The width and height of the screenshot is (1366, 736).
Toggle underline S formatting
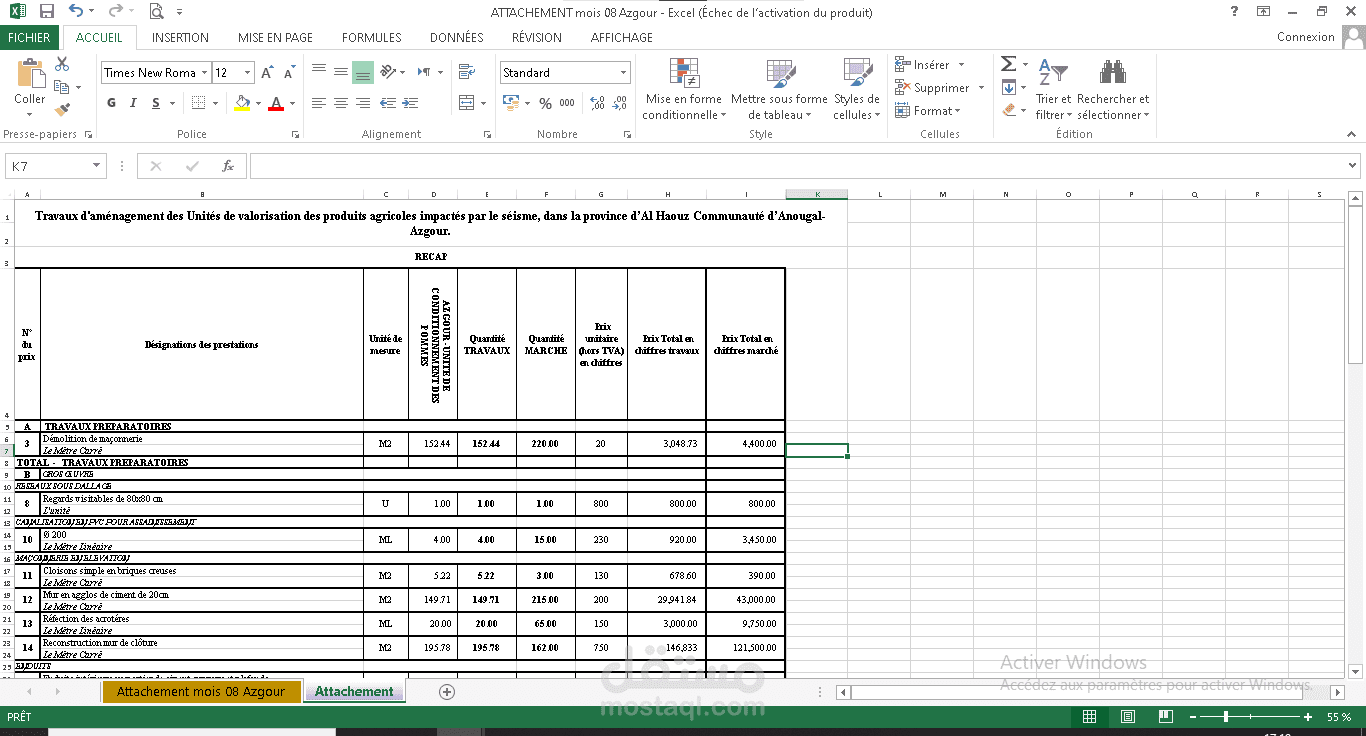(157, 103)
